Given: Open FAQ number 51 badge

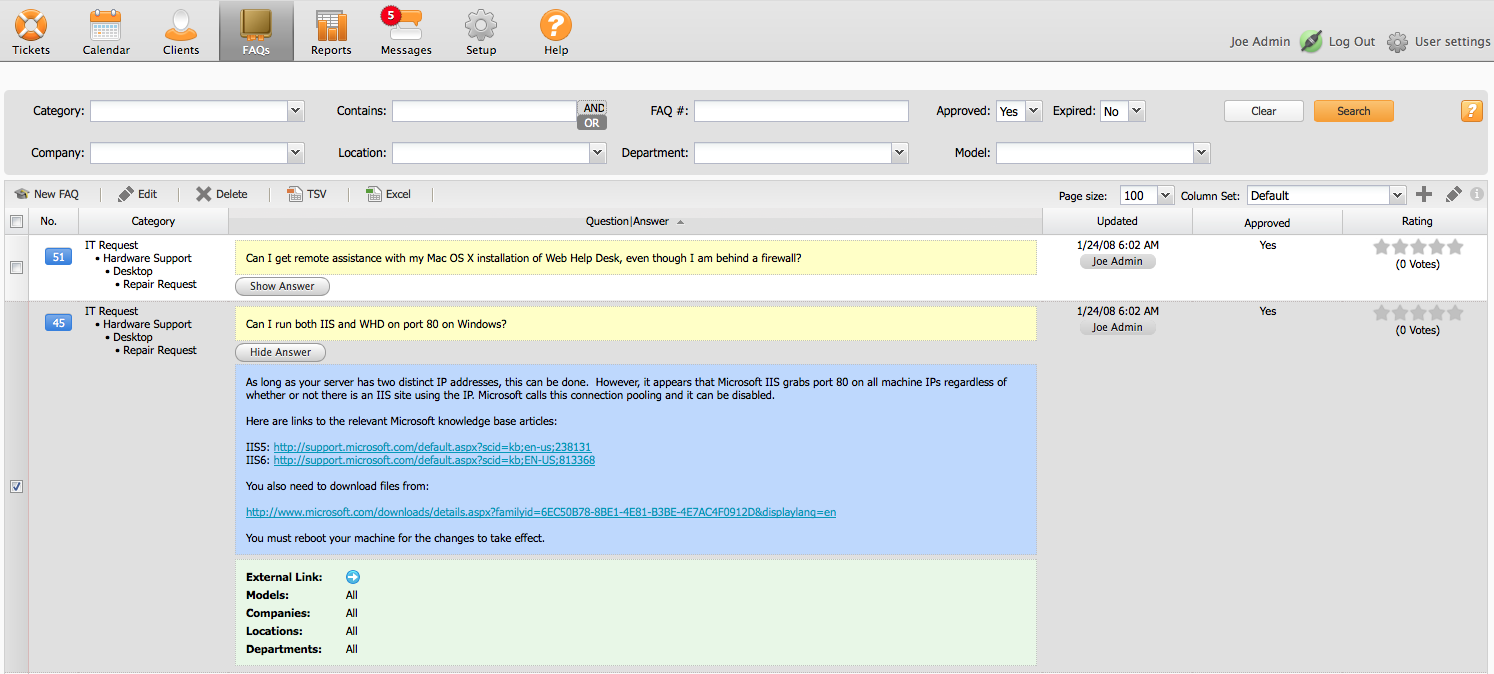Looking at the screenshot, I should pos(58,257).
